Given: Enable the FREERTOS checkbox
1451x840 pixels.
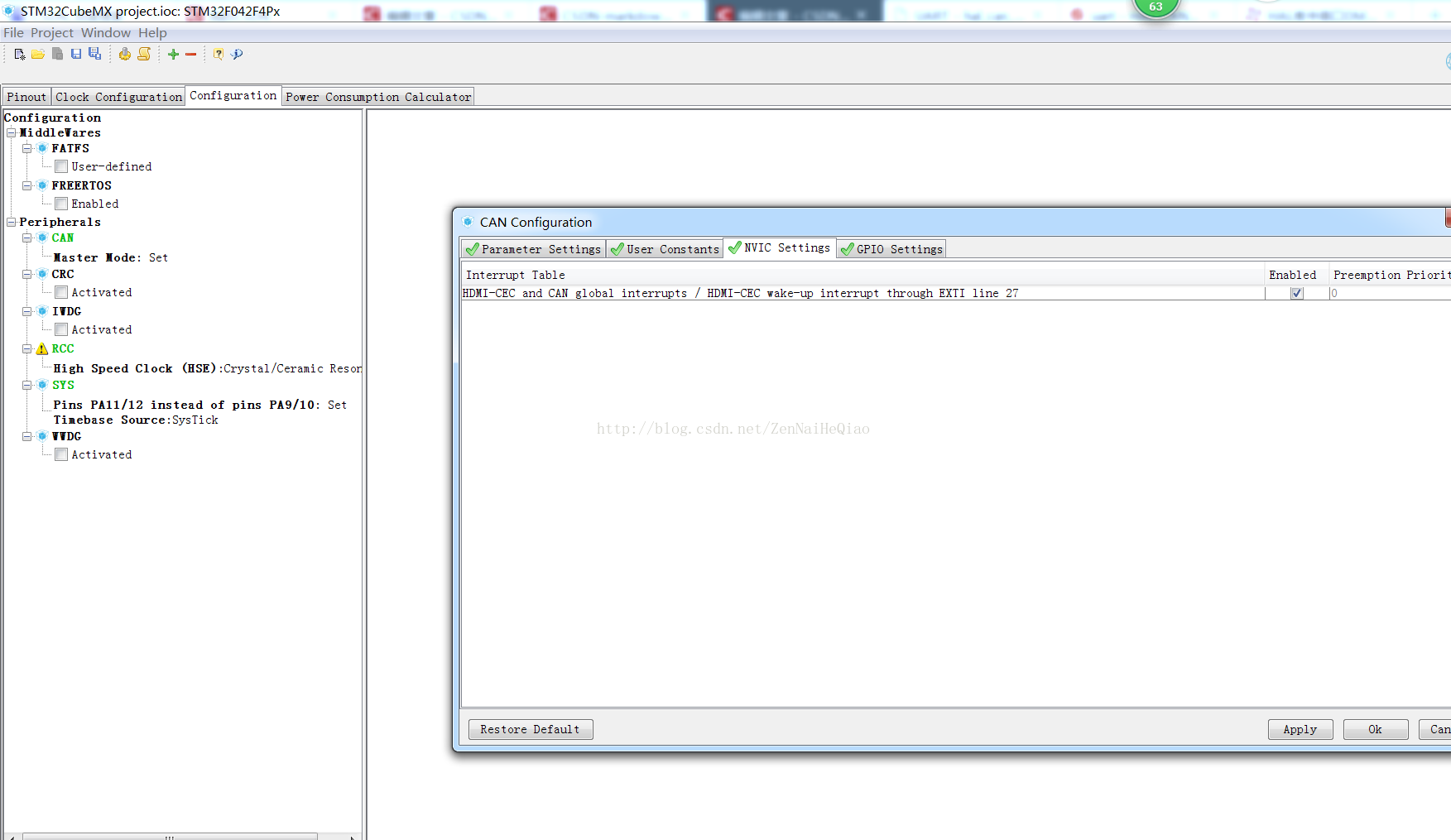Looking at the screenshot, I should point(61,204).
